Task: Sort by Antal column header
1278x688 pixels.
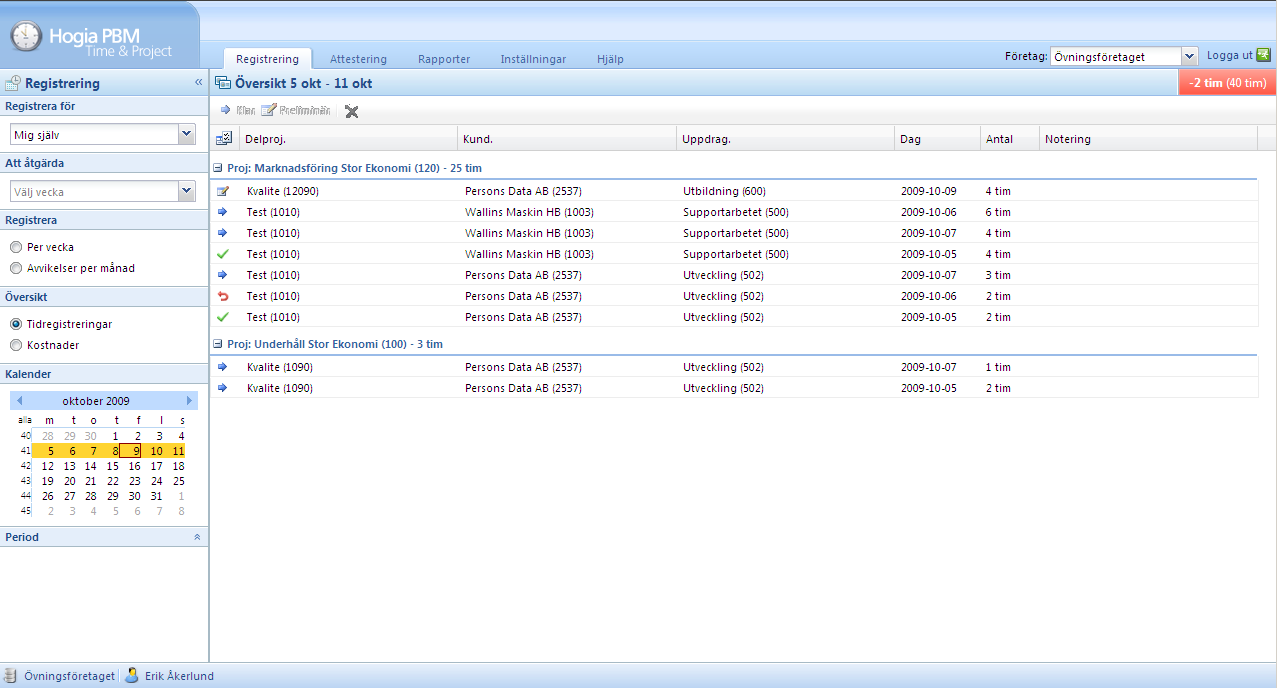Action: point(1010,139)
